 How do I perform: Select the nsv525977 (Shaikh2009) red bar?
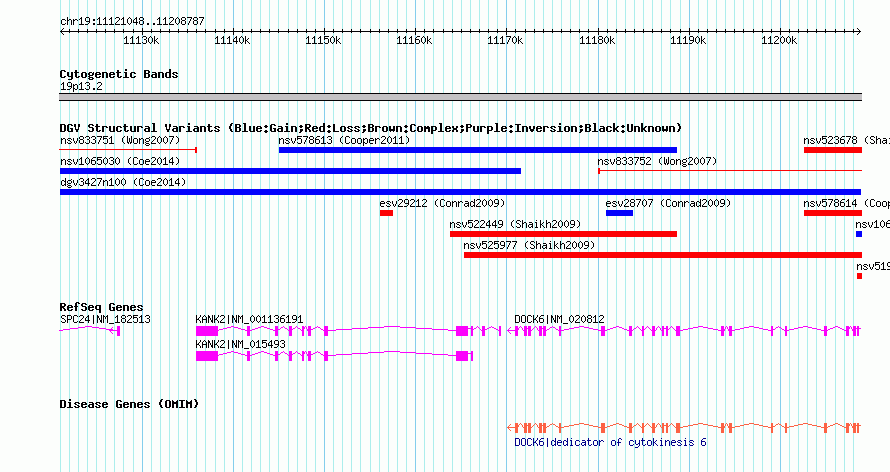(x=662, y=255)
